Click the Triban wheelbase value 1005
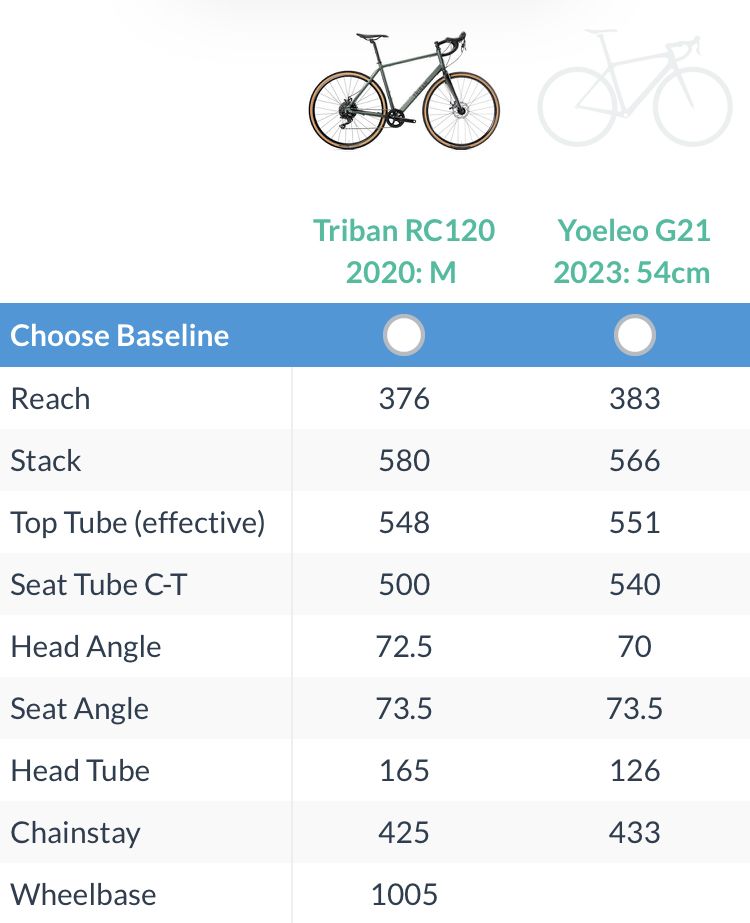The width and height of the screenshot is (750, 923). point(404,895)
